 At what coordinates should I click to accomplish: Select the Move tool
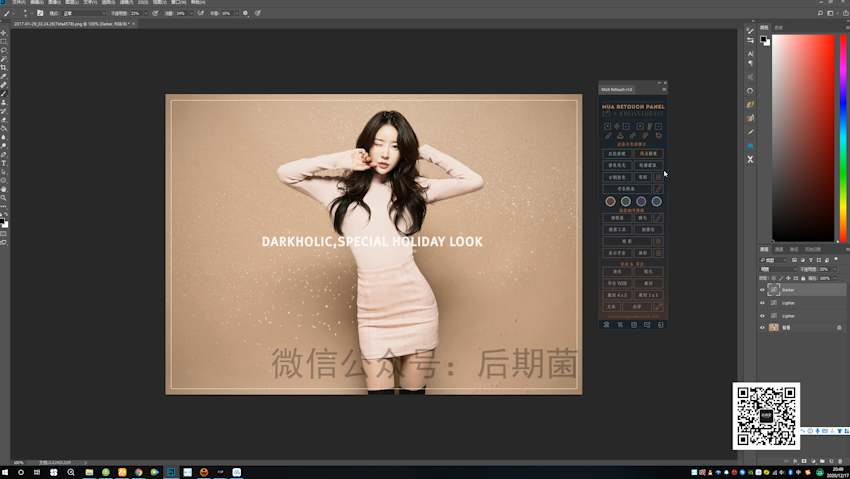point(4,33)
